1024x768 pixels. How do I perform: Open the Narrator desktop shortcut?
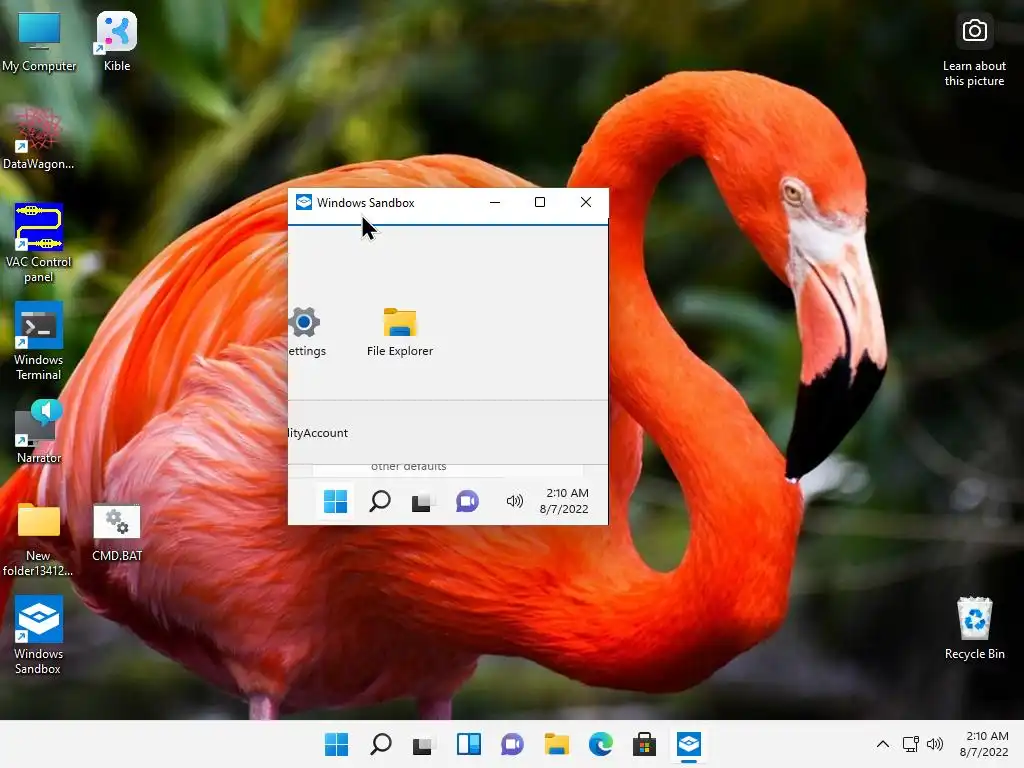(39, 431)
